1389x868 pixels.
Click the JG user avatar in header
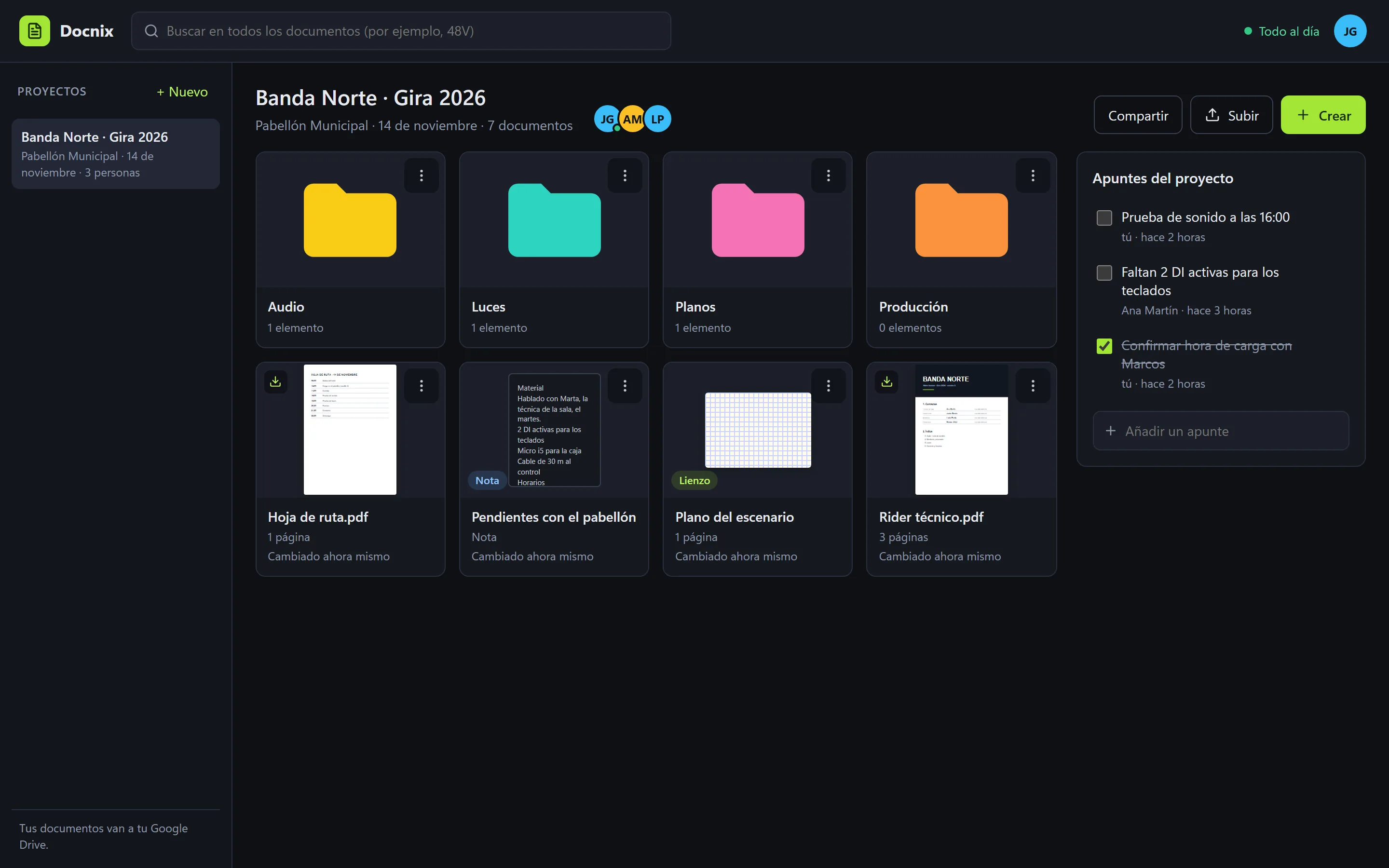[1350, 31]
